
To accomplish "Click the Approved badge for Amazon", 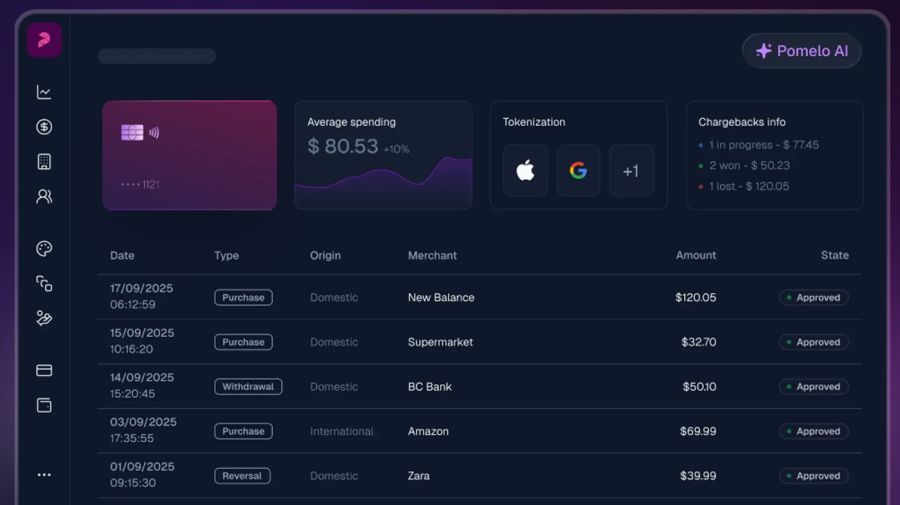I will (x=814, y=431).
